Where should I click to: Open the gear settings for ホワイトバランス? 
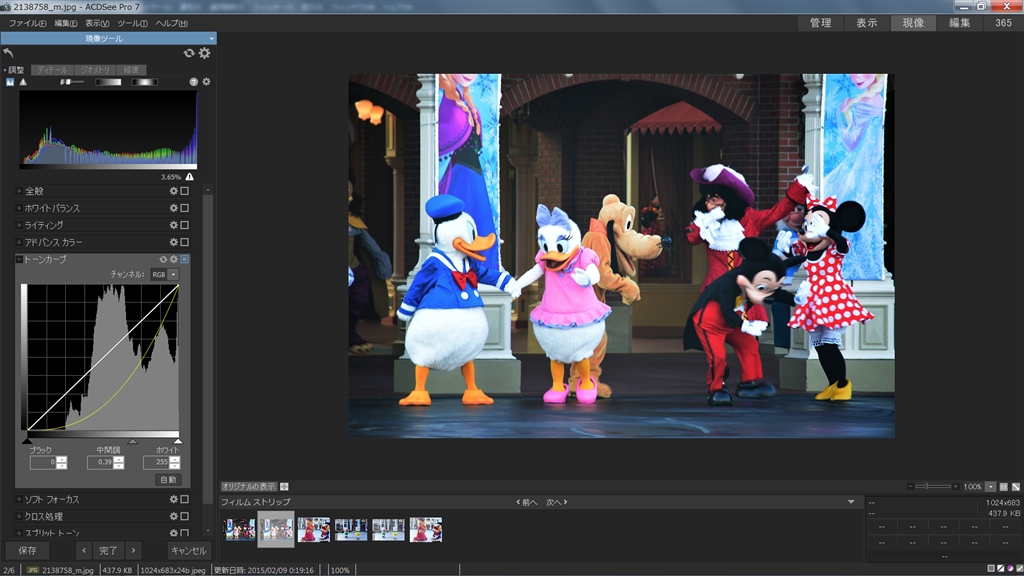click(173, 208)
